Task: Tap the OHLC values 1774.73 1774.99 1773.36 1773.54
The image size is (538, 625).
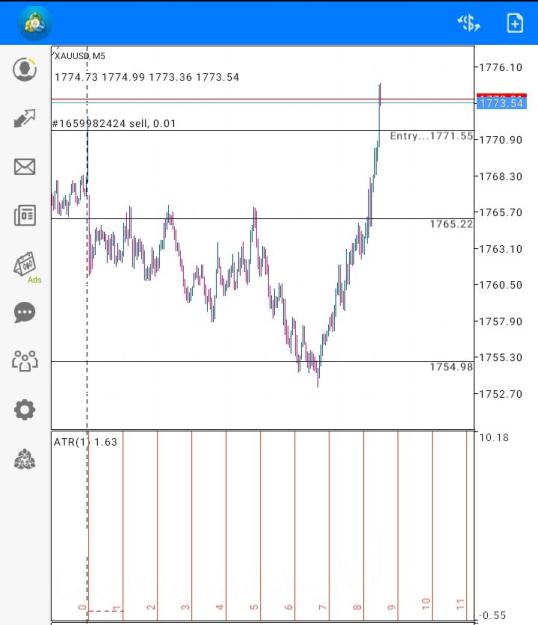Action: (147, 77)
